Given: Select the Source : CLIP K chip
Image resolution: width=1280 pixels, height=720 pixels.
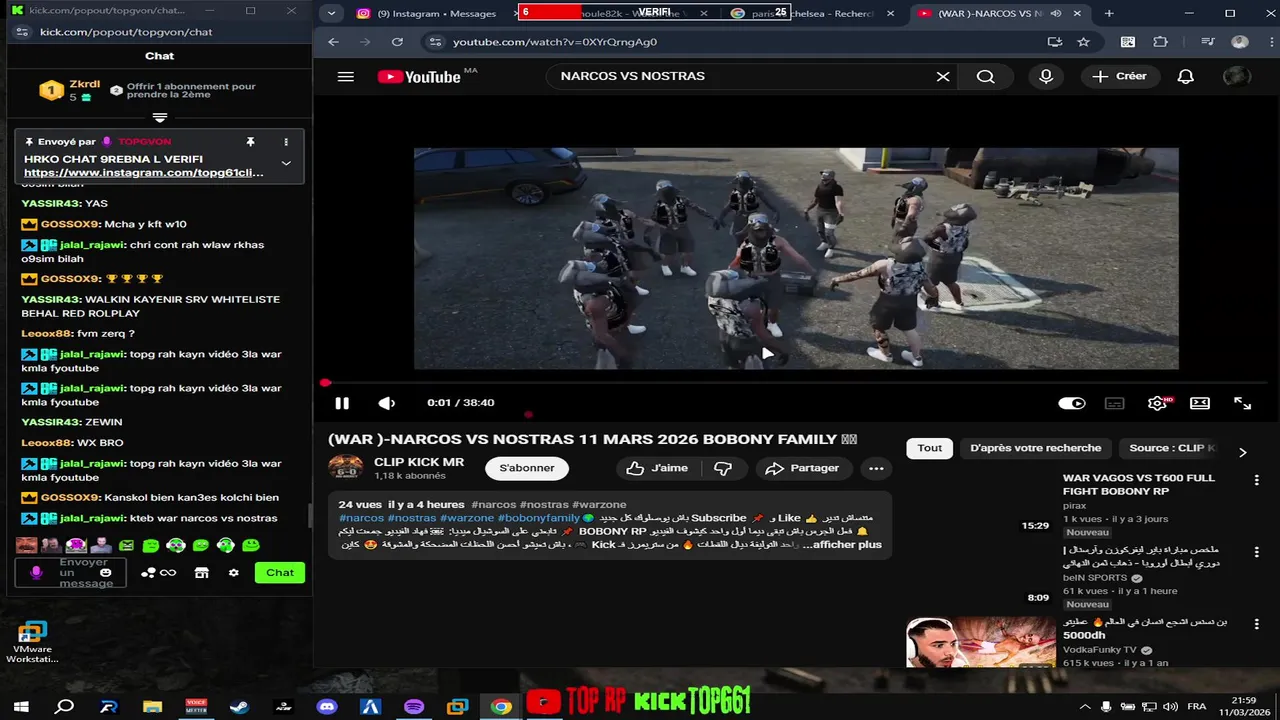Looking at the screenshot, I should [1172, 448].
